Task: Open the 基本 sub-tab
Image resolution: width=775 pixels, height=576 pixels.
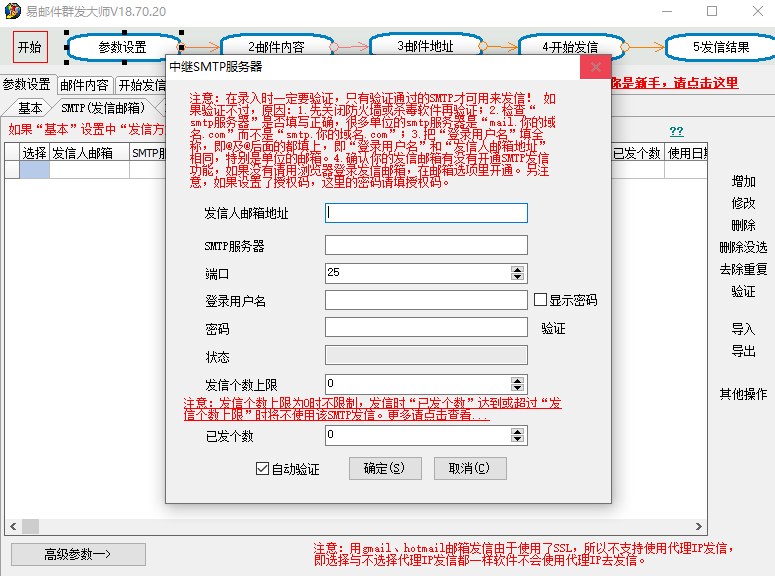Action: [30, 108]
